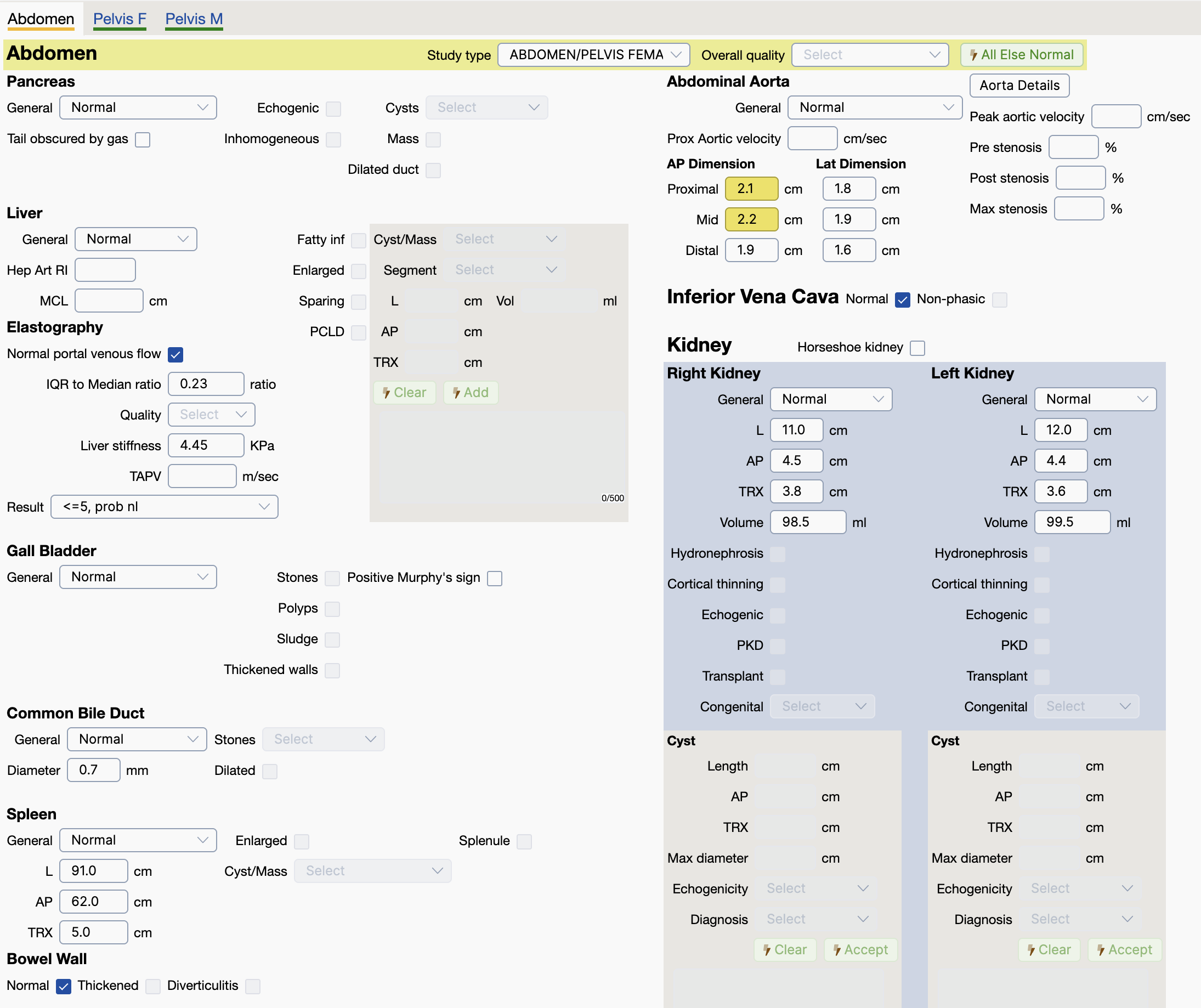Viewport: 1201px width, 1008px height.
Task: Click Accept under Right Kidney cyst
Action: (860, 950)
